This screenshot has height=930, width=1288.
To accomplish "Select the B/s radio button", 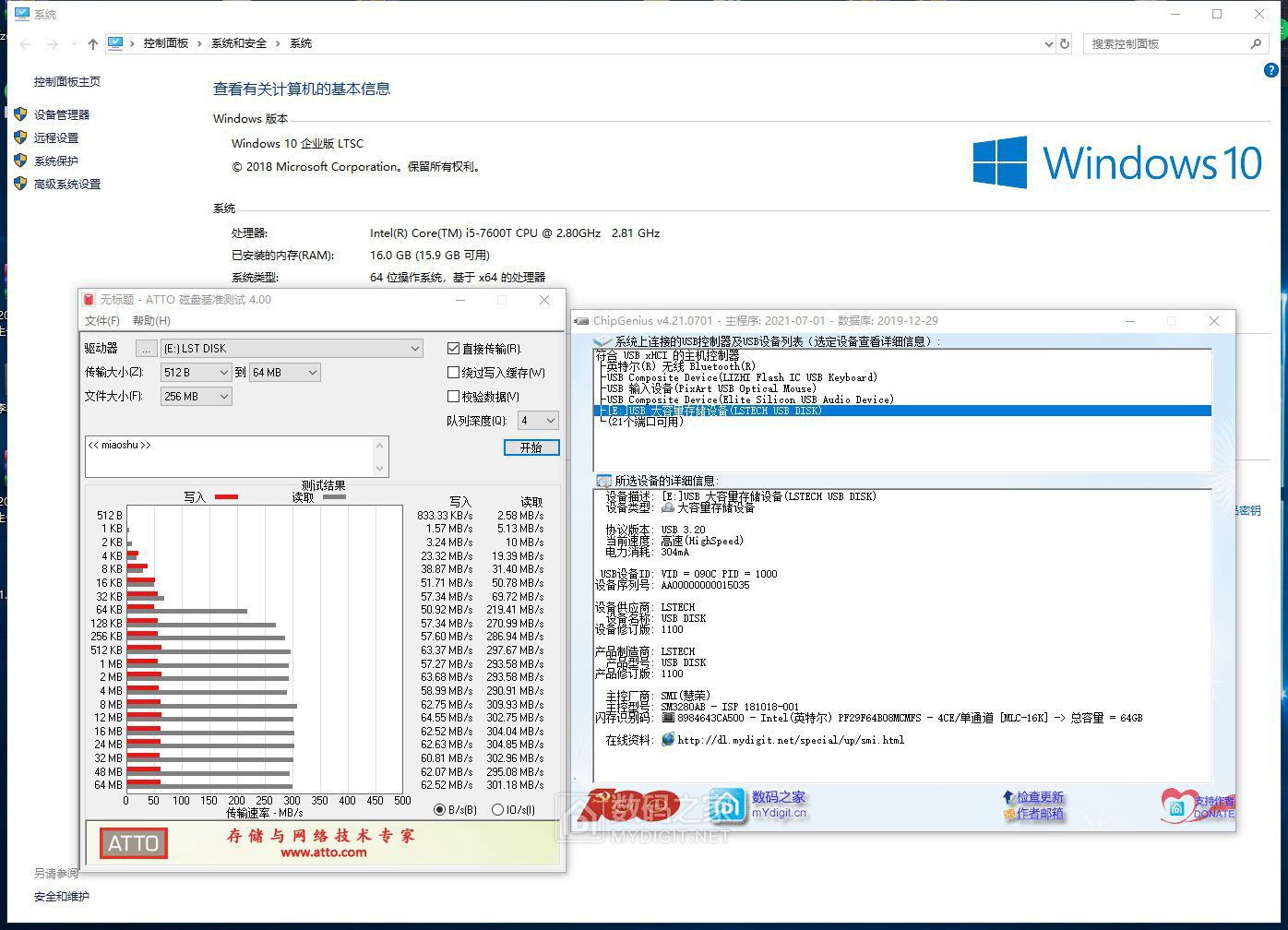I will [x=439, y=809].
